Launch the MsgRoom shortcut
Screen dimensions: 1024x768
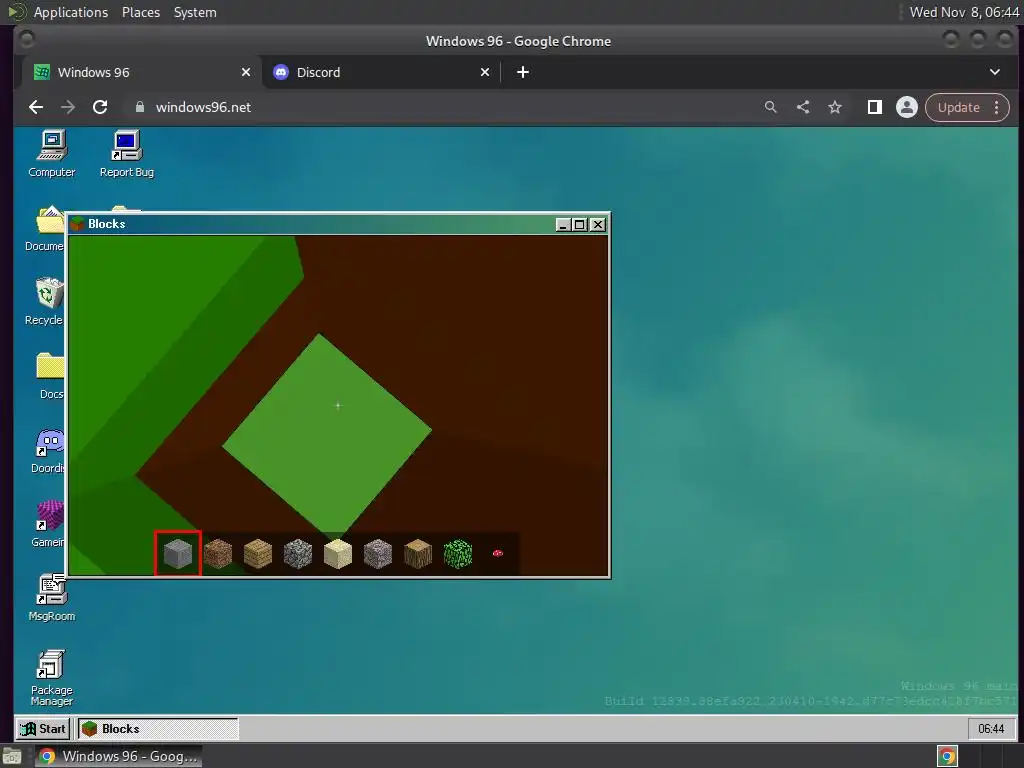coord(52,598)
